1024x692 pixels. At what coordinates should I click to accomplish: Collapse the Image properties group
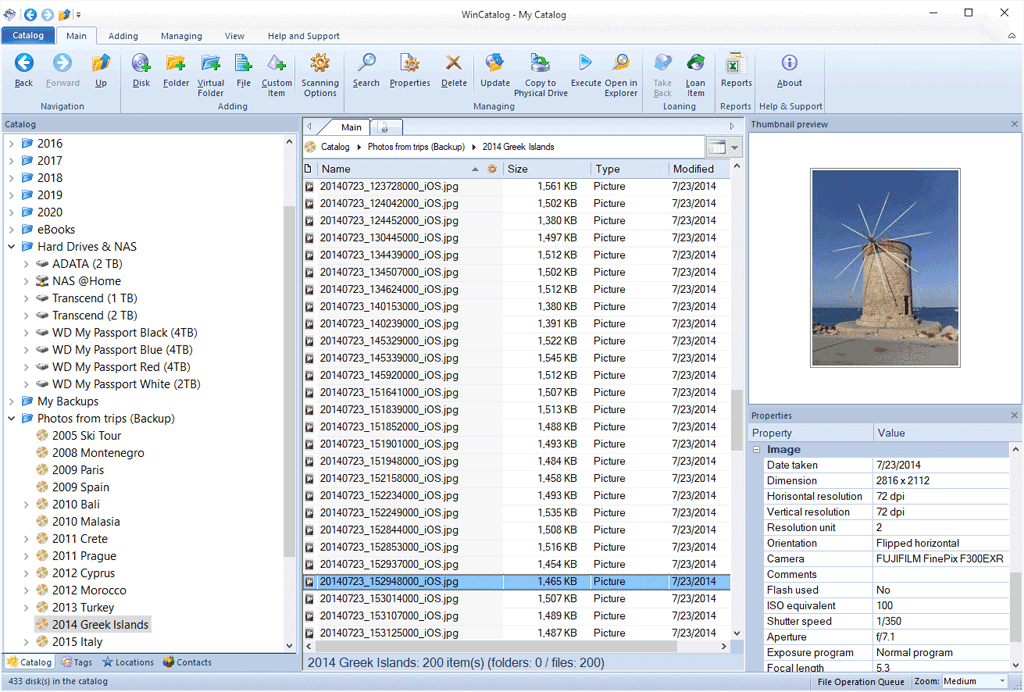coord(757,450)
